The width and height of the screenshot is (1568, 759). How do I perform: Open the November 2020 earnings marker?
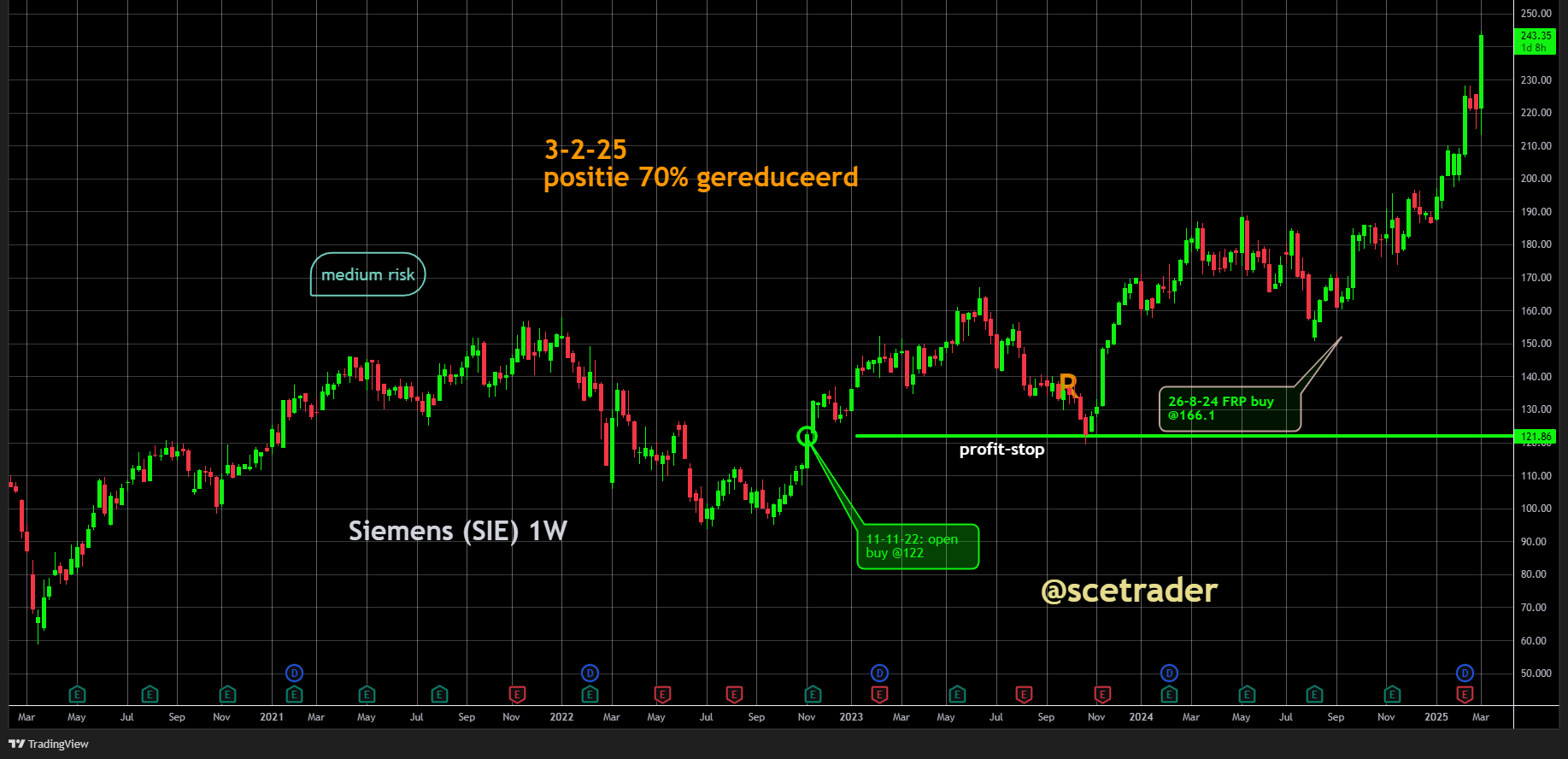point(227,694)
